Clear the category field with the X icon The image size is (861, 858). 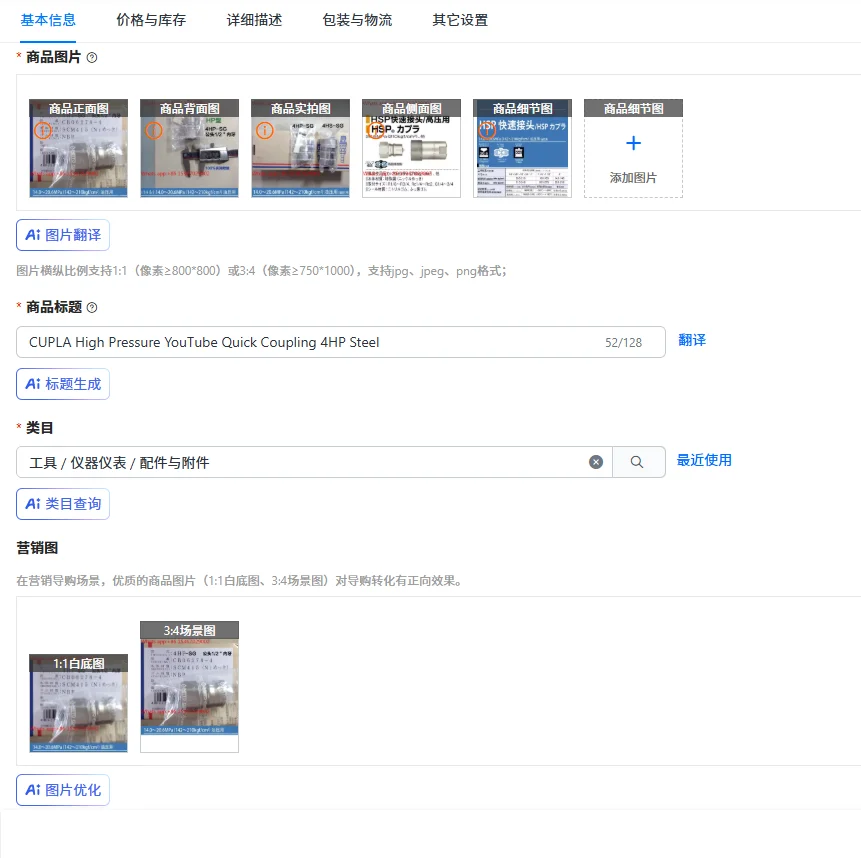pyautogui.click(x=596, y=462)
